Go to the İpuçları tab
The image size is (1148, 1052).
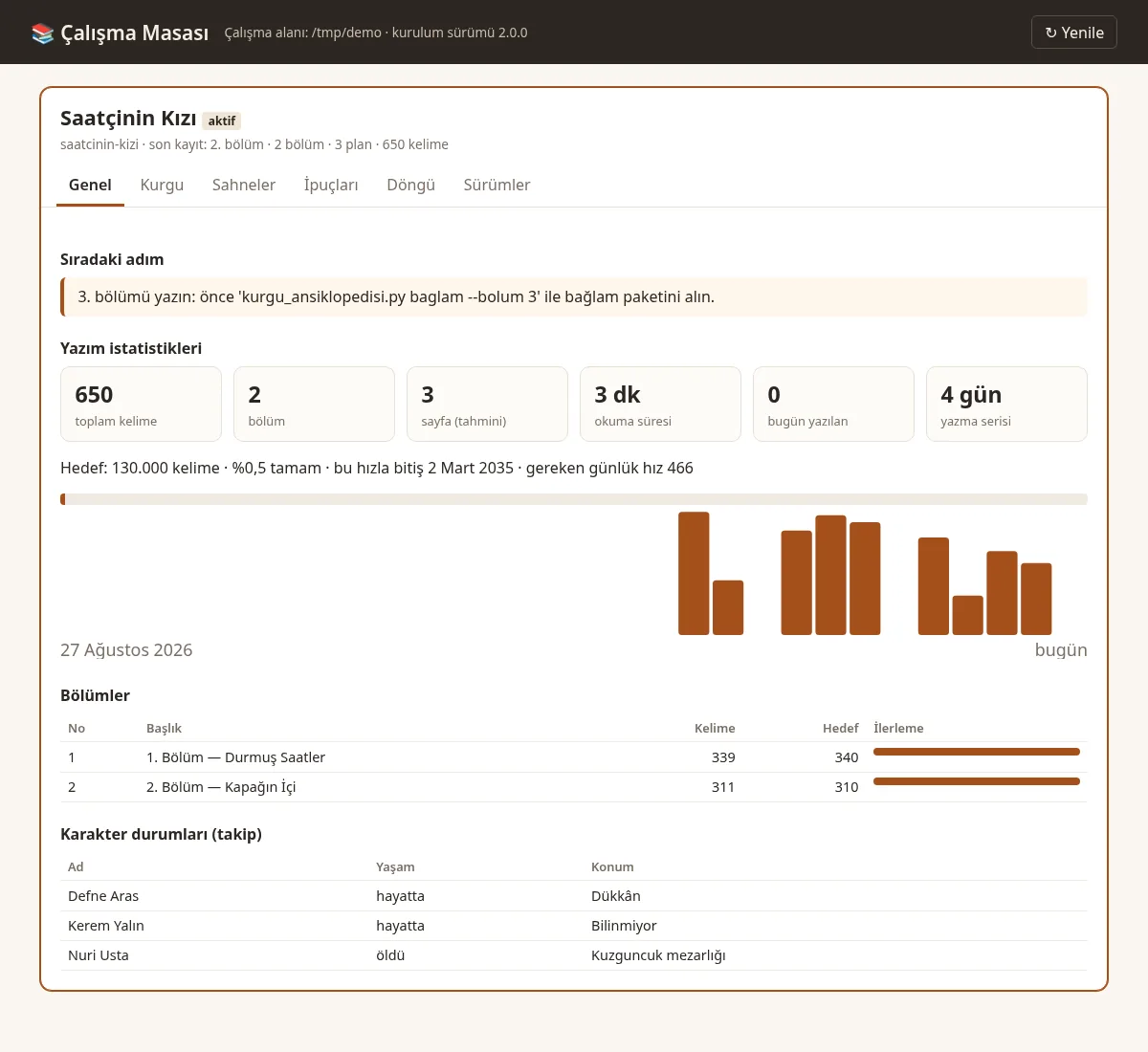coord(331,185)
